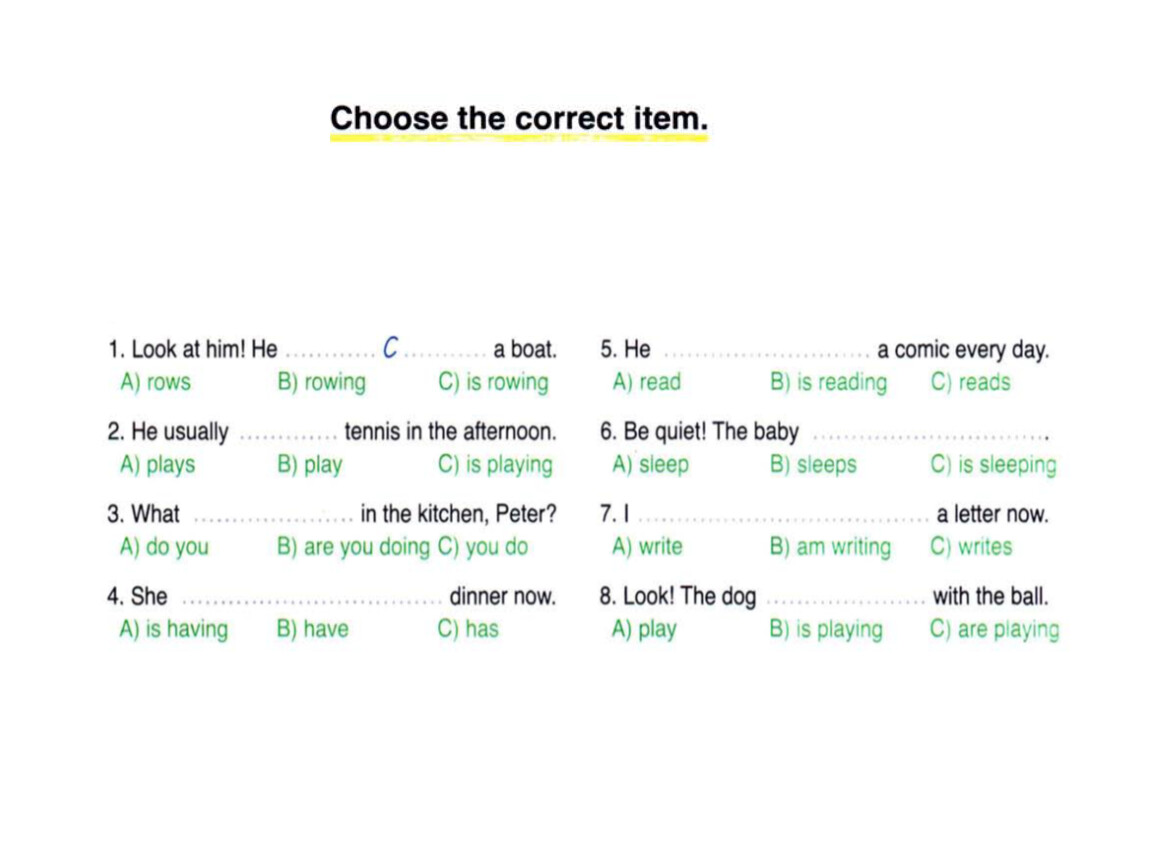Viewport: 1150px width, 864px height.
Task: Pick 'B) rowing' for question 1
Action: click(x=321, y=383)
